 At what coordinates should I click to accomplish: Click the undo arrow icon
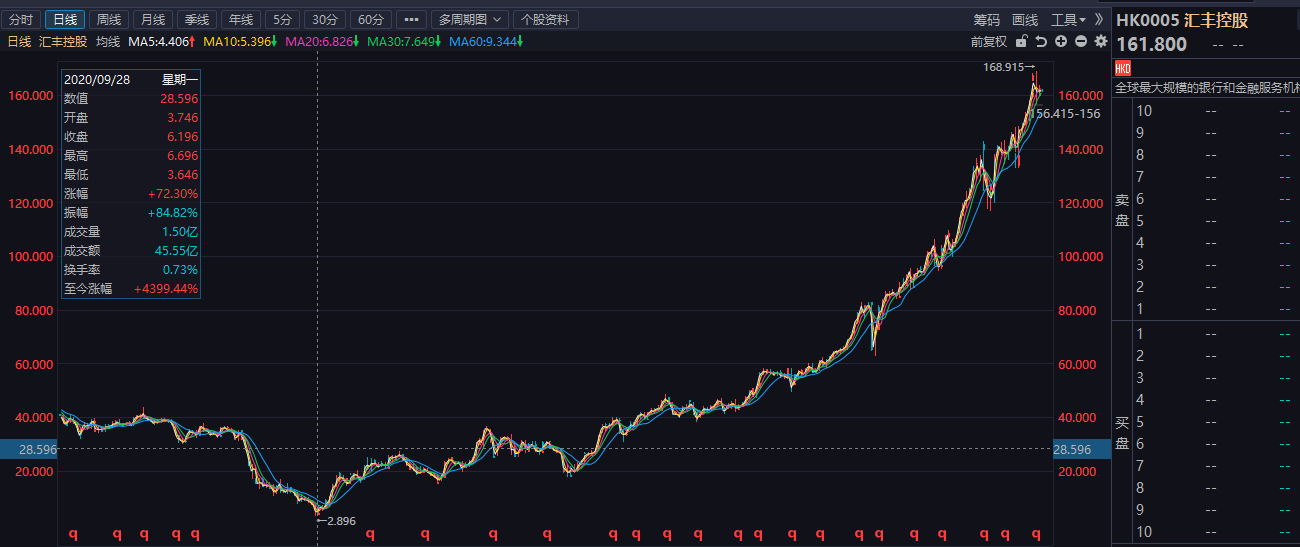tap(1041, 41)
